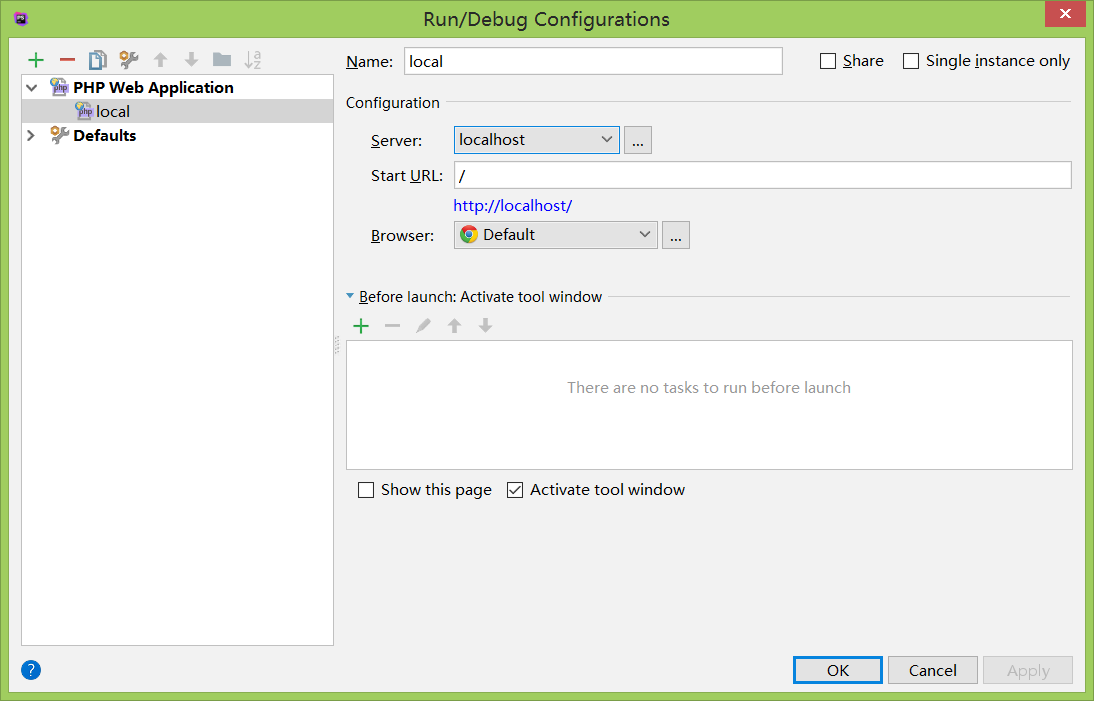Open the edit defaults wrench icon
The width and height of the screenshot is (1094, 727).
(x=128, y=60)
